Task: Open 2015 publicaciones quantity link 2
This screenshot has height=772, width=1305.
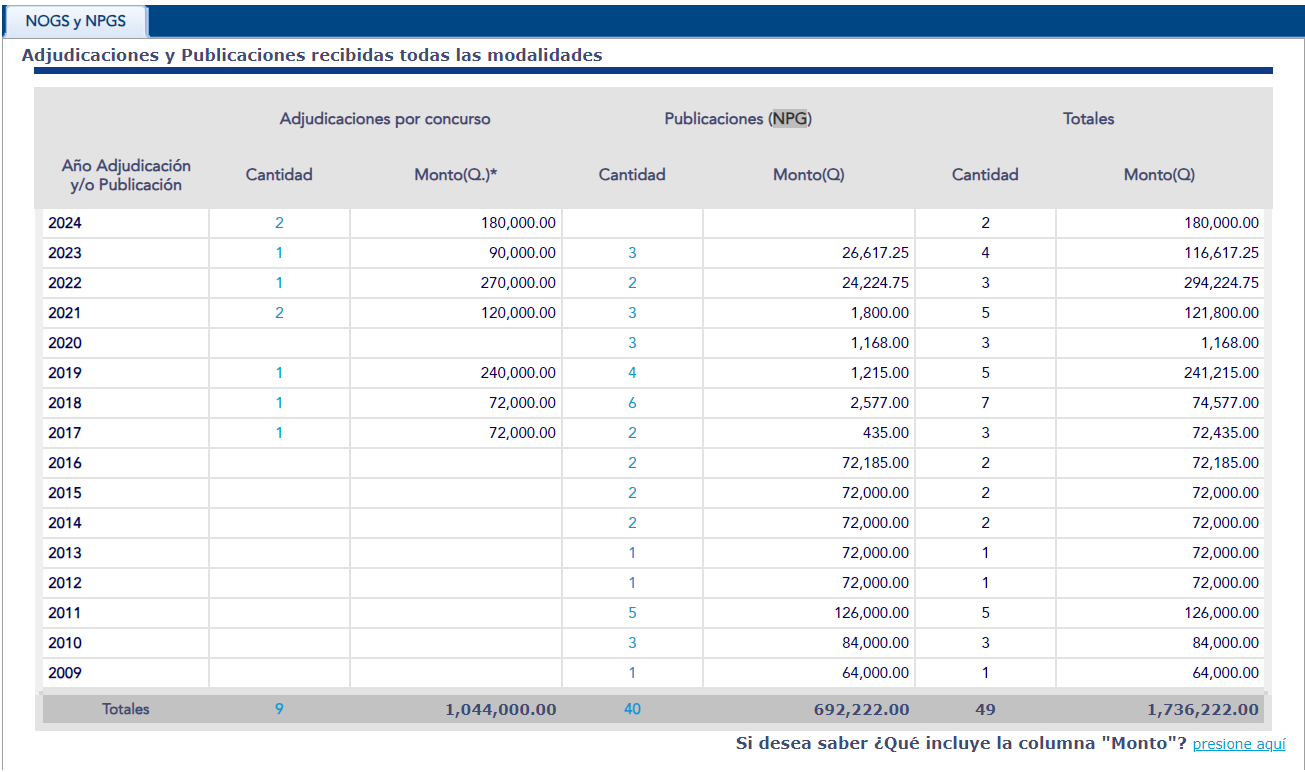Action: [632, 493]
